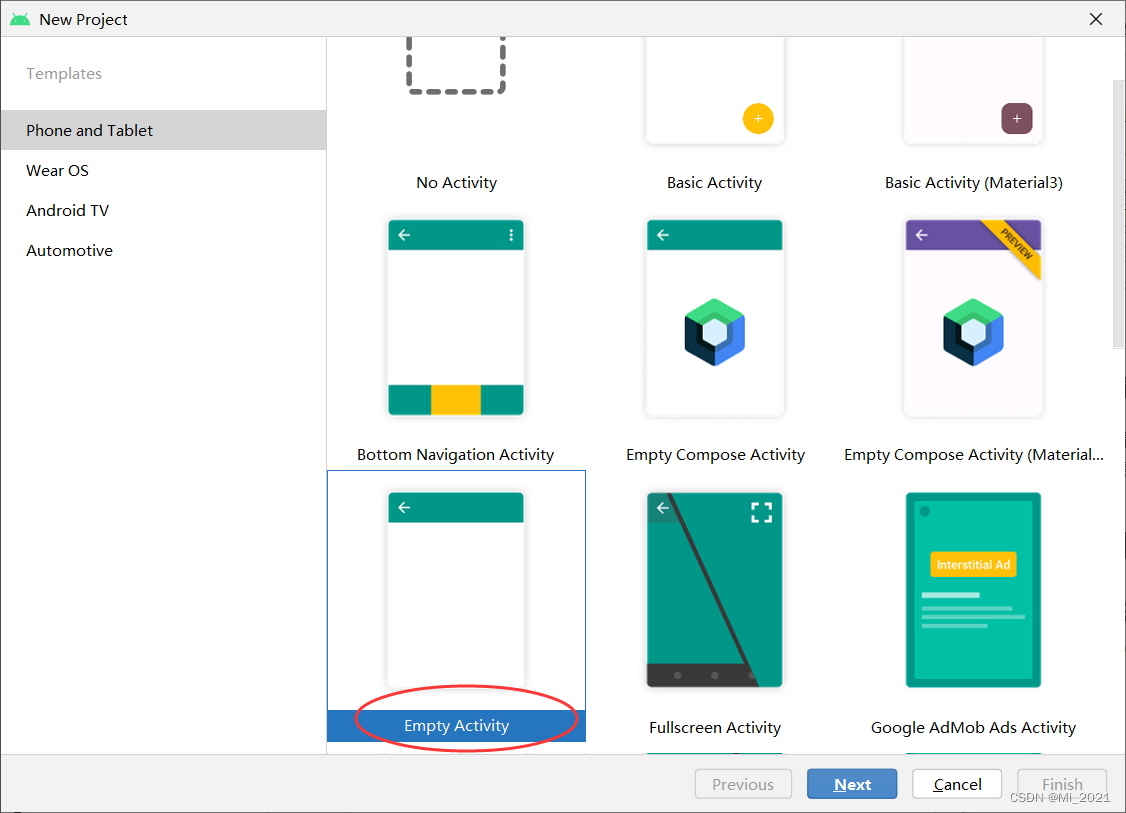Click the Google AdMob Ads Activity label
Viewport: 1126px width, 813px height.
(973, 728)
